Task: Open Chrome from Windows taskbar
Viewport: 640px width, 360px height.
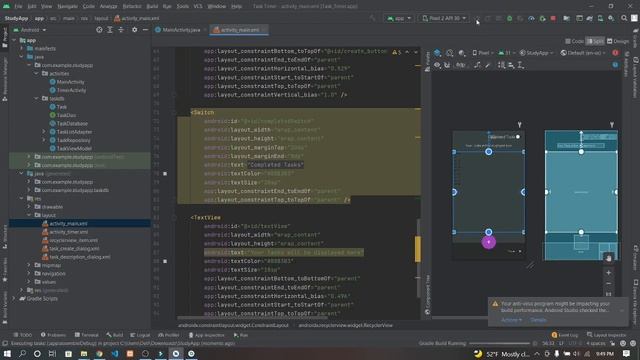Action: point(99,353)
